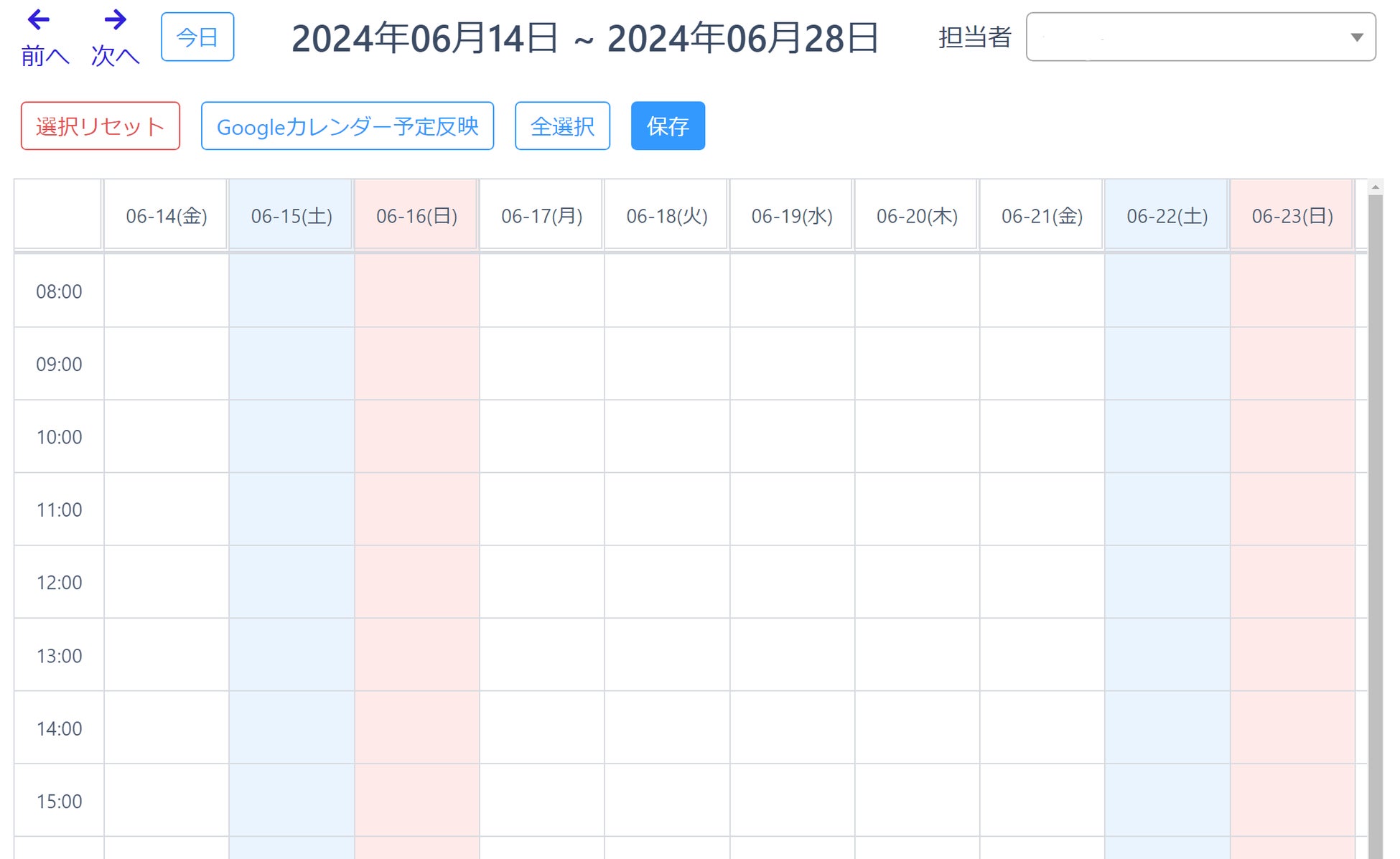The width and height of the screenshot is (1400, 859).
Task: Click the left arrow 前へ icon
Action: pyautogui.click(x=39, y=19)
